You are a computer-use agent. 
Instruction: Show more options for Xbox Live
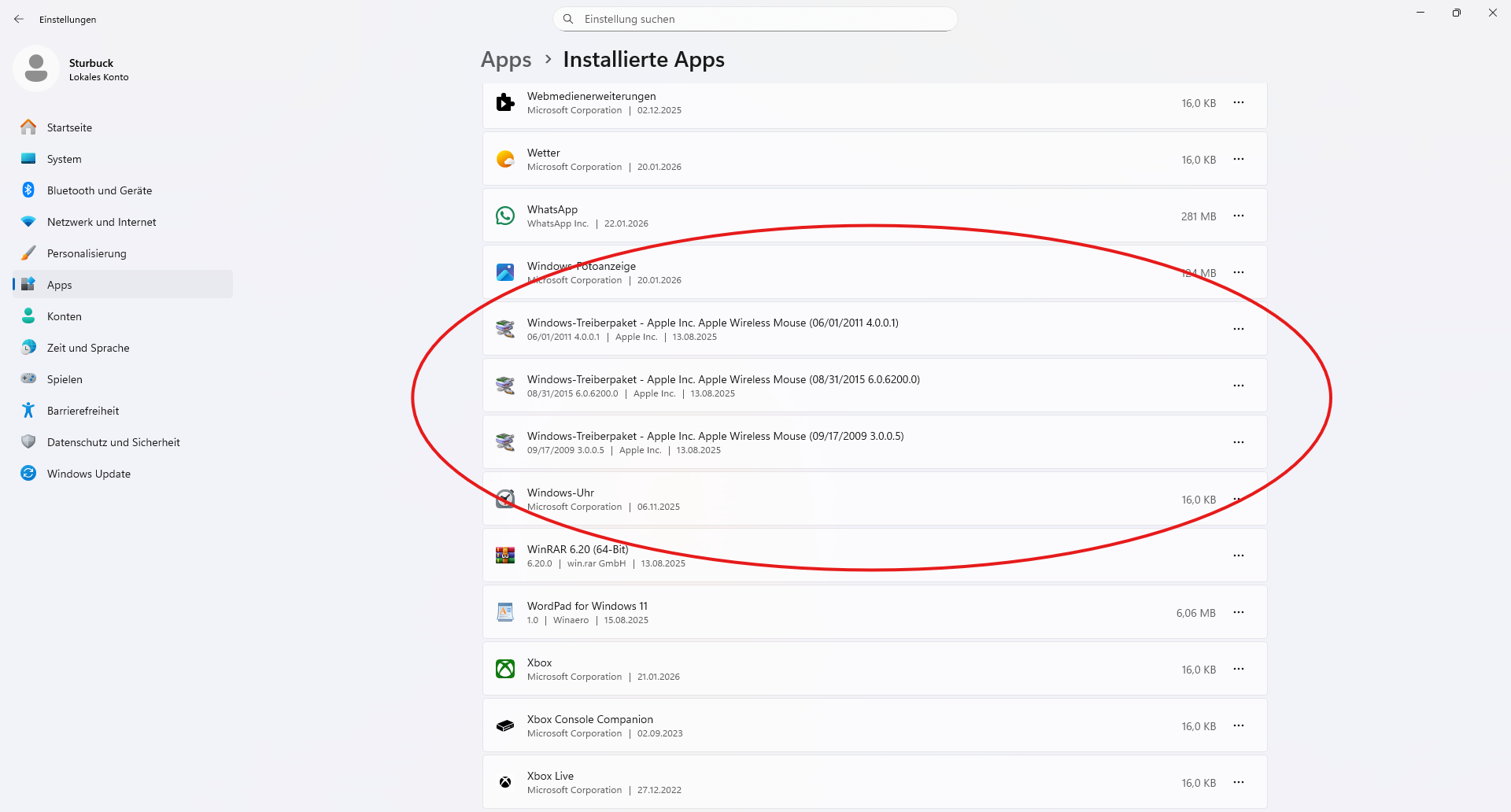(x=1239, y=782)
